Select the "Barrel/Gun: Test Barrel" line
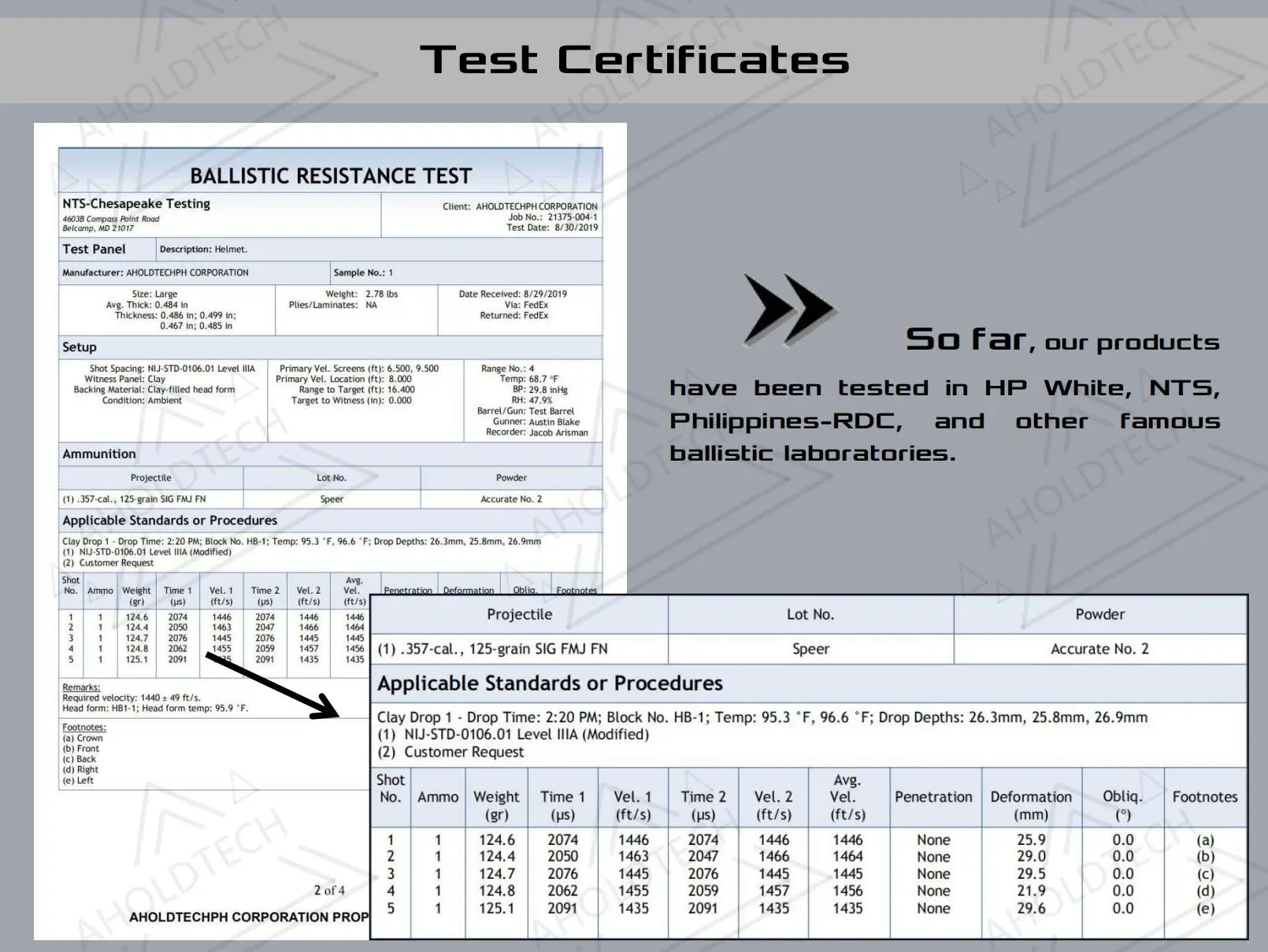Image resolution: width=1268 pixels, height=952 pixels. coord(525,411)
